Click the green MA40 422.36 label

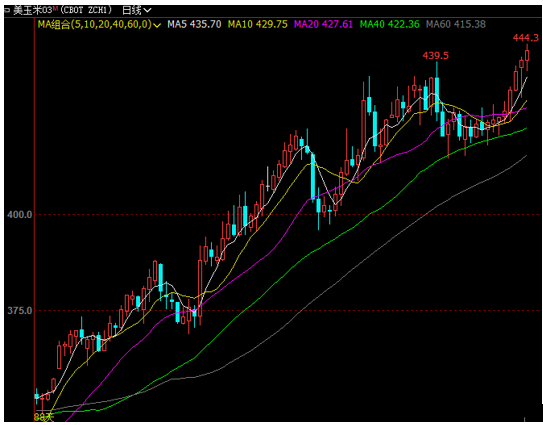tap(390, 24)
